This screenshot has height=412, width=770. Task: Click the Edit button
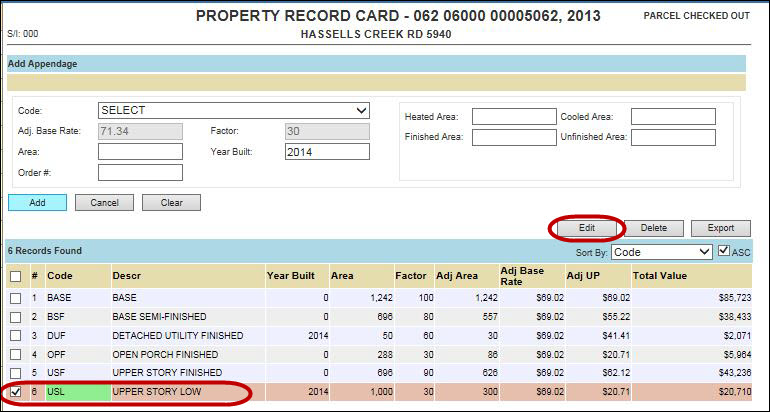586,228
